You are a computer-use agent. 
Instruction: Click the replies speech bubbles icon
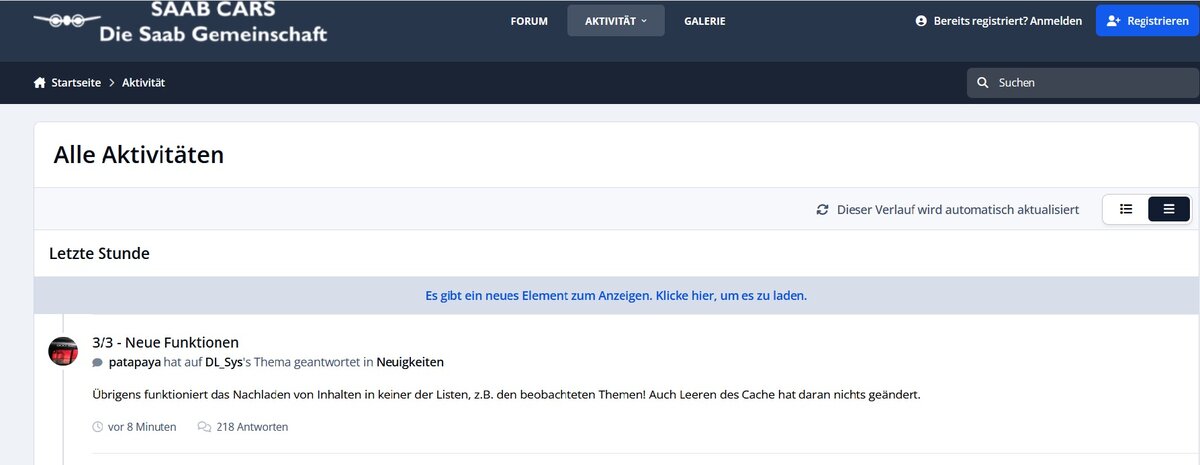point(204,427)
